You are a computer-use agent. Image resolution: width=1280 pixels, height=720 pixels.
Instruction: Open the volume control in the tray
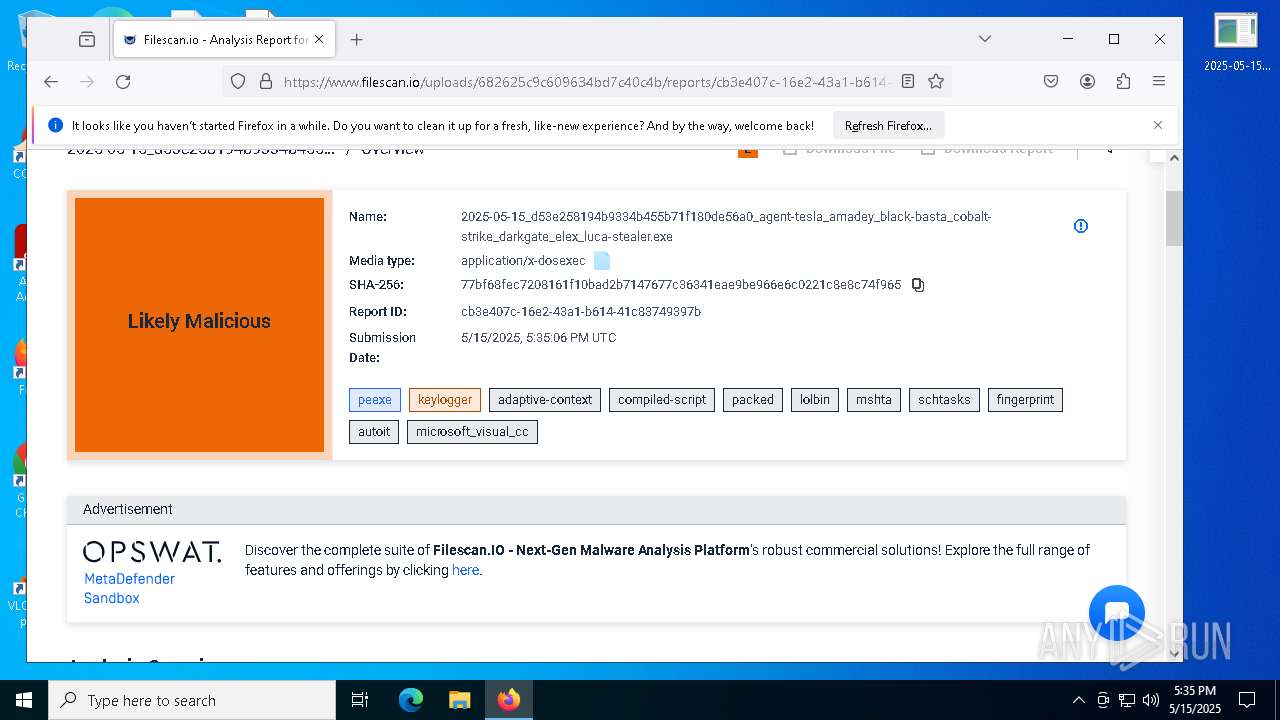pos(1151,700)
